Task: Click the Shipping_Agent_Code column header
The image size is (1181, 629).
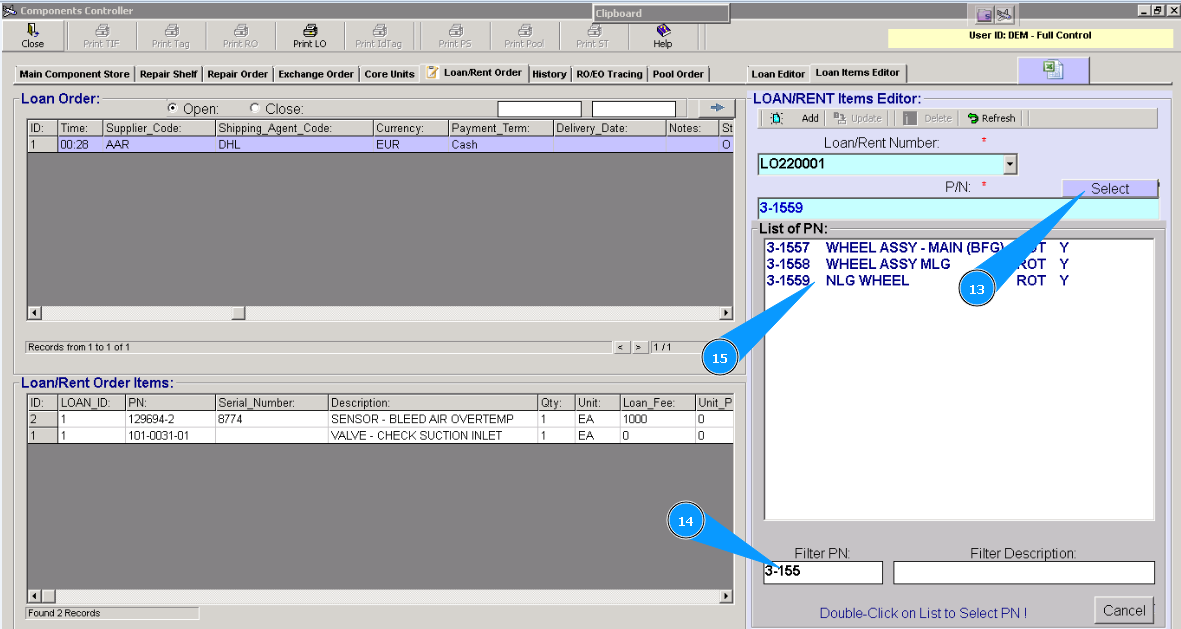Action: (294, 128)
